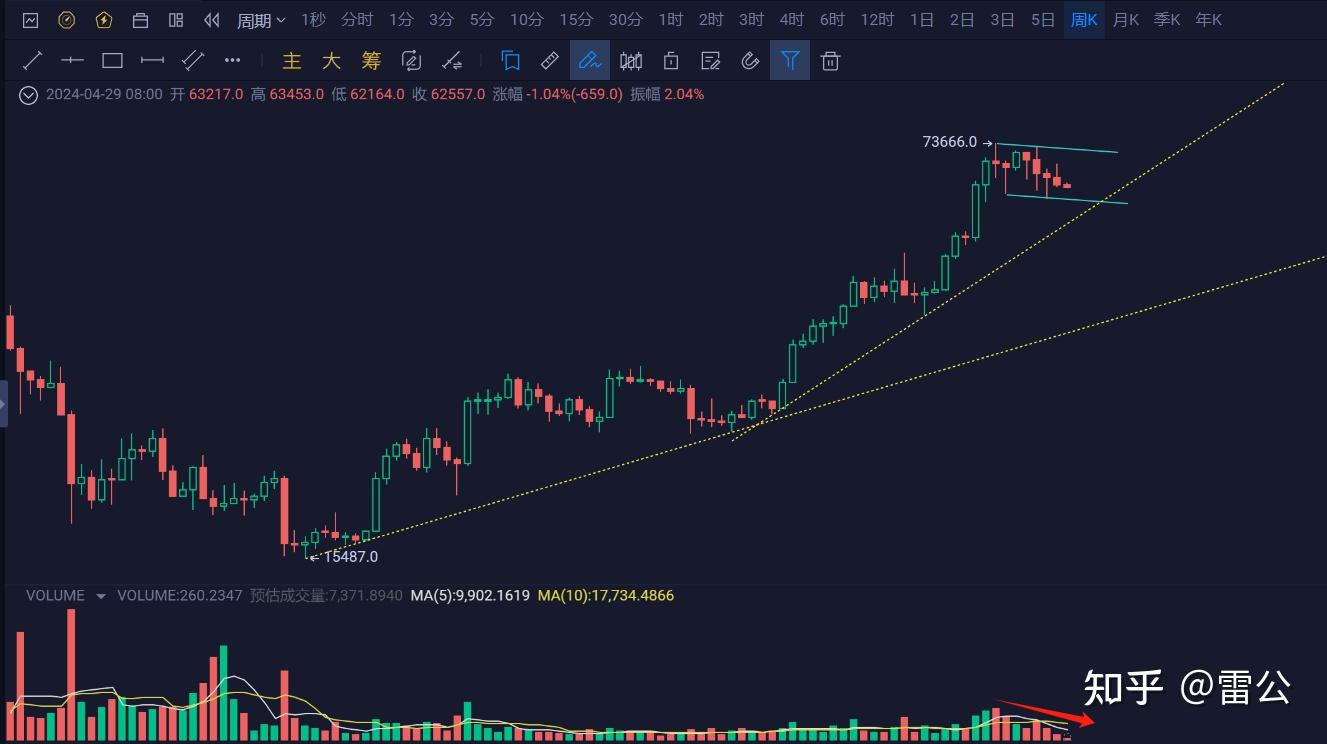
Task: Switch to the 1日 timeframe
Action: pyautogui.click(x=922, y=20)
